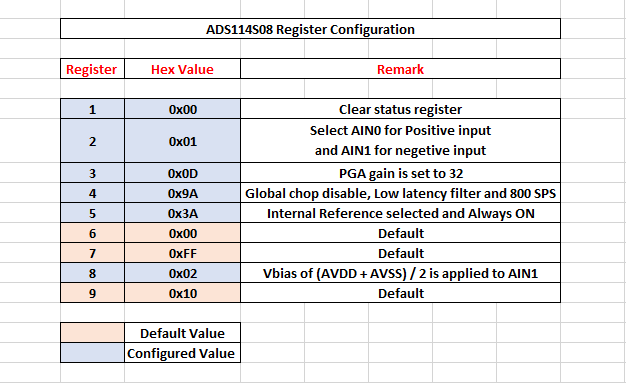The image size is (626, 383).
Task: Click the 0x3A hex value cell
Action: click(x=182, y=213)
